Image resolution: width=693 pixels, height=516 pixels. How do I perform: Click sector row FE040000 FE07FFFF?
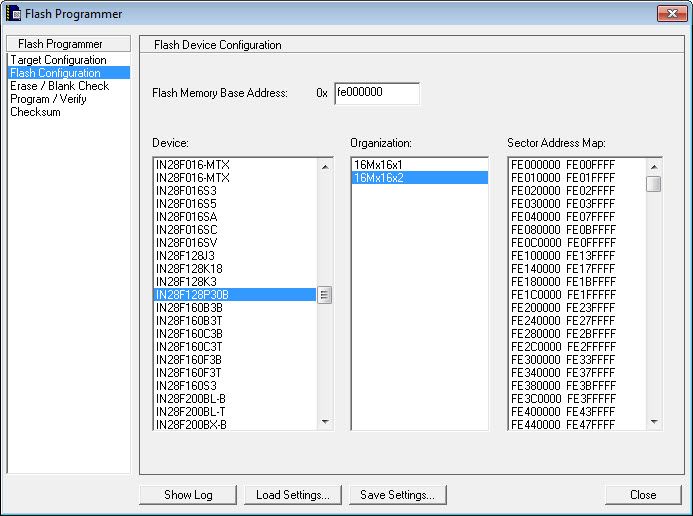point(577,217)
